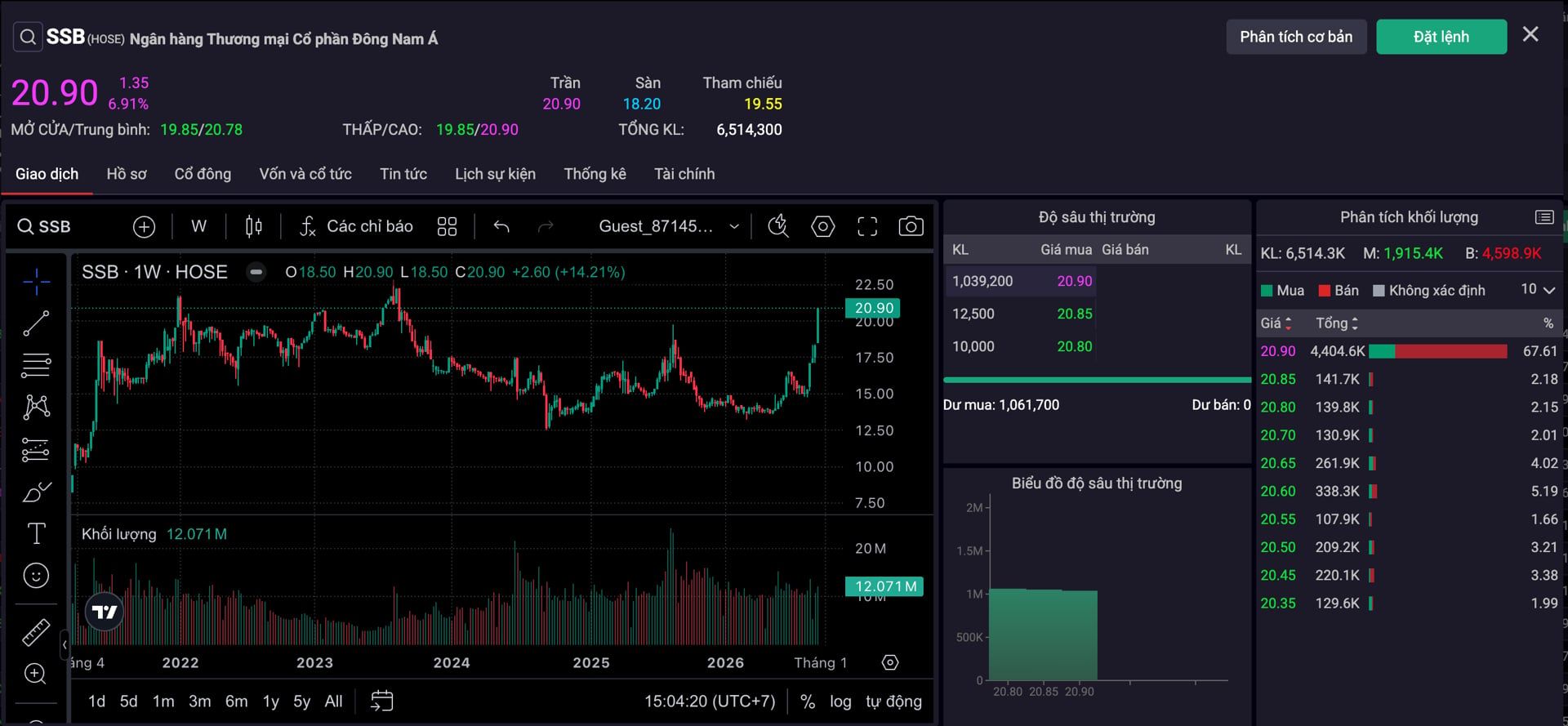Open the quick search lightning icon
Screen dimensions: 1568x726
point(778,226)
